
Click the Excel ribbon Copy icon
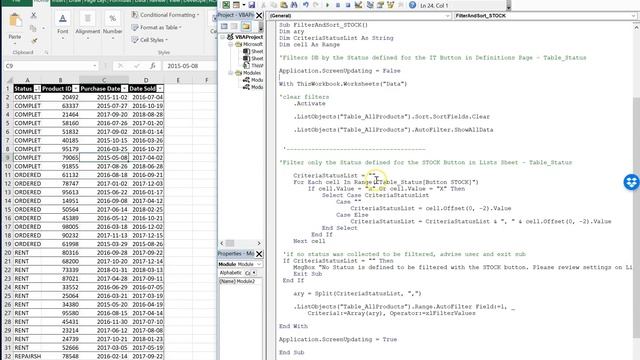tap(33, 28)
